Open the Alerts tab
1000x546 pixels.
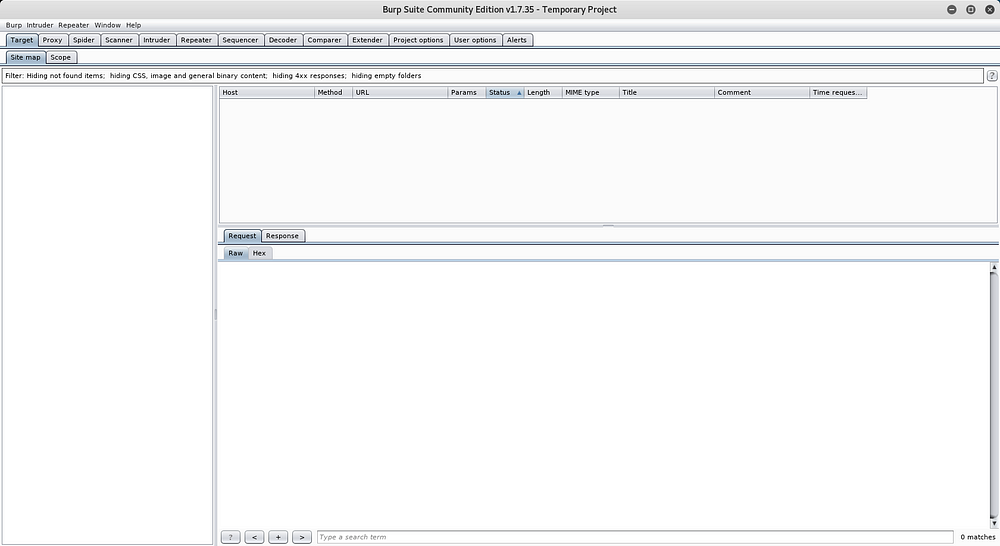(x=517, y=40)
